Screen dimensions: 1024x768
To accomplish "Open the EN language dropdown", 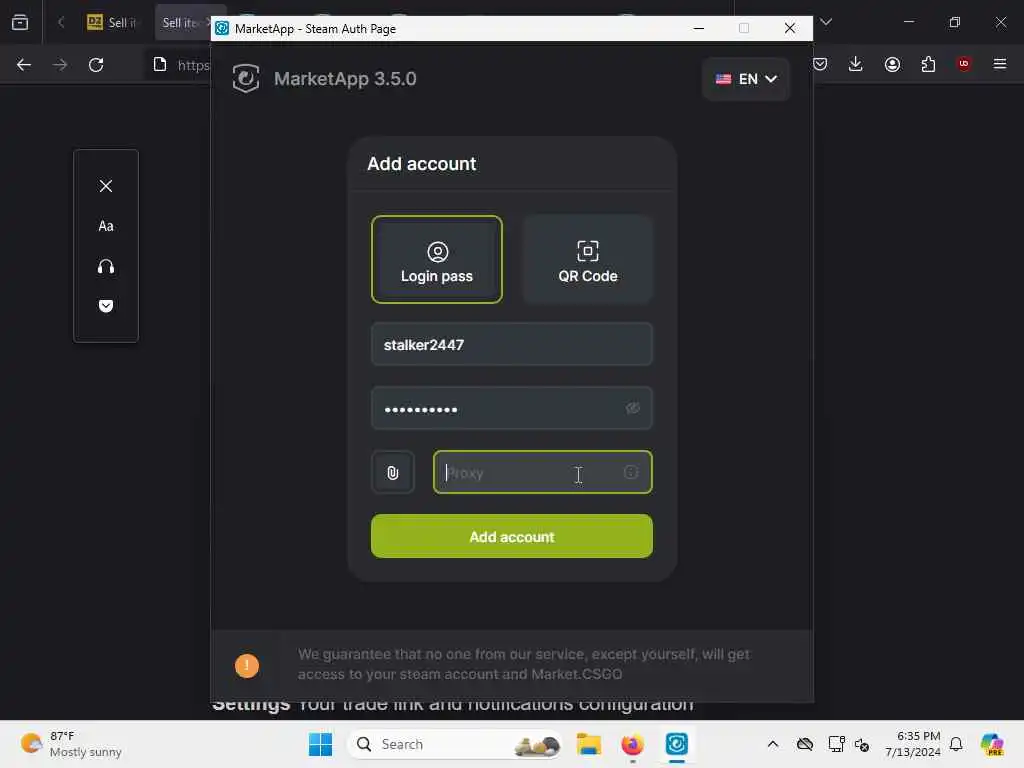I will [x=746, y=79].
